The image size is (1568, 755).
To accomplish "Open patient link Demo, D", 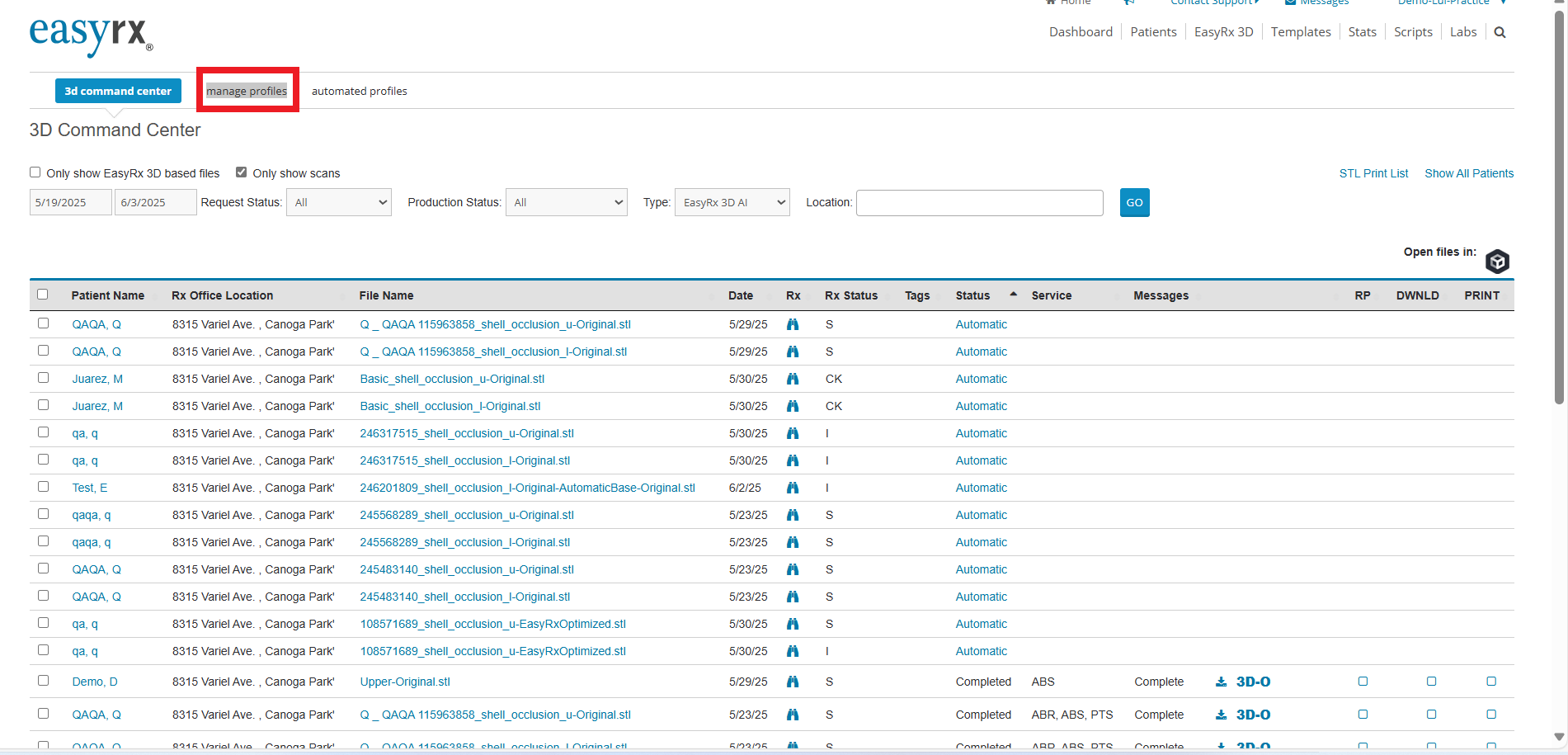I will [x=95, y=682].
